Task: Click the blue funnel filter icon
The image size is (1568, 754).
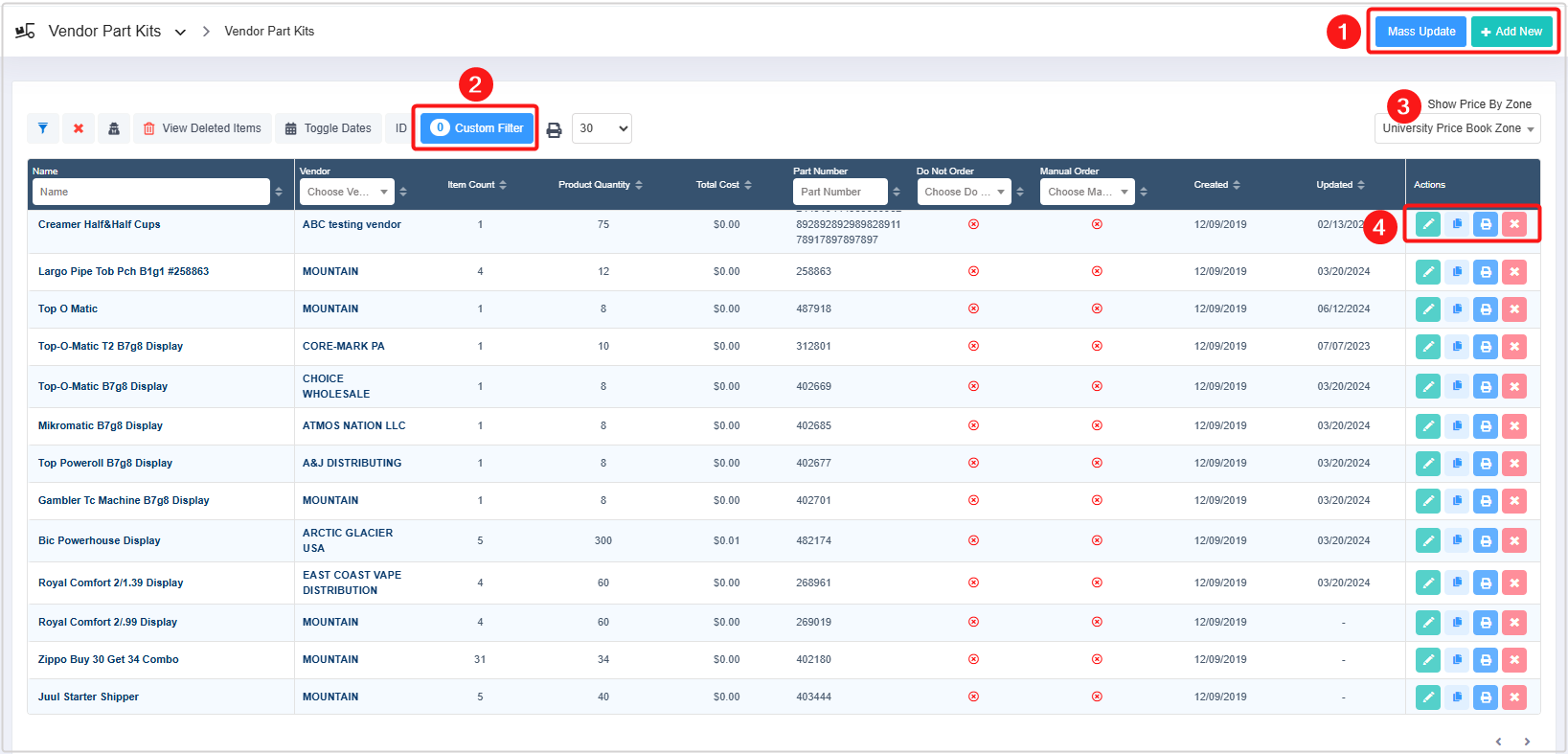Action: coord(43,128)
